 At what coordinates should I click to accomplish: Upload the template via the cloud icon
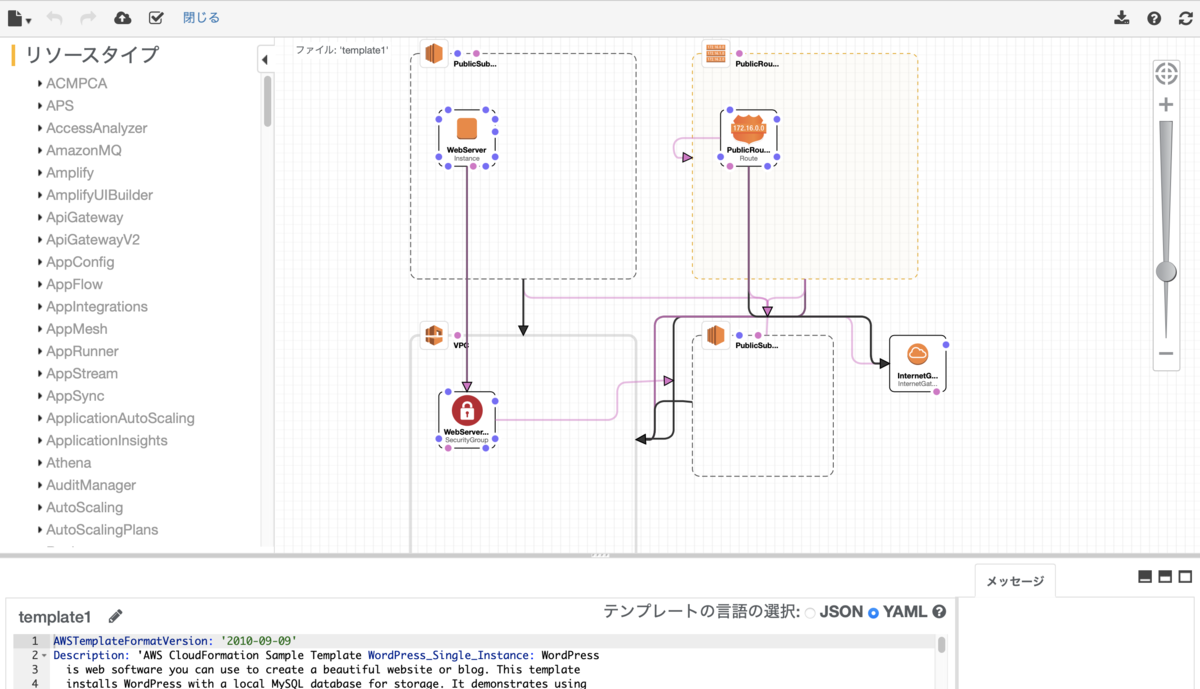point(121,17)
